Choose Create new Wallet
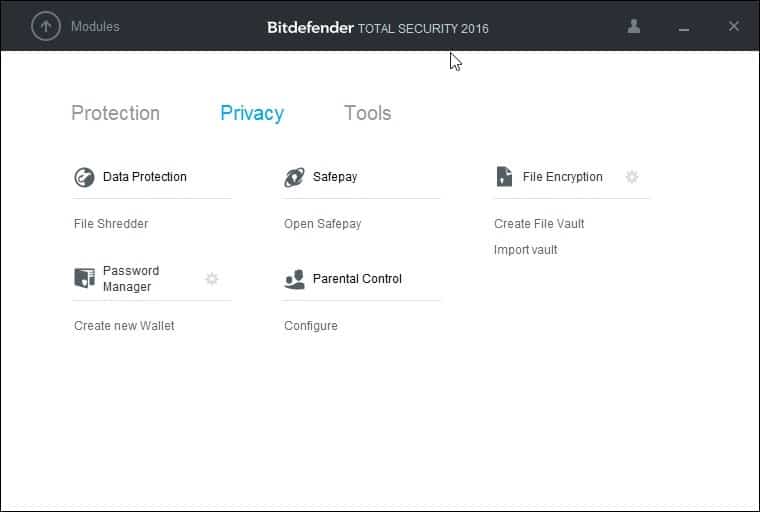Screen dimensions: 760x512 coord(124,326)
